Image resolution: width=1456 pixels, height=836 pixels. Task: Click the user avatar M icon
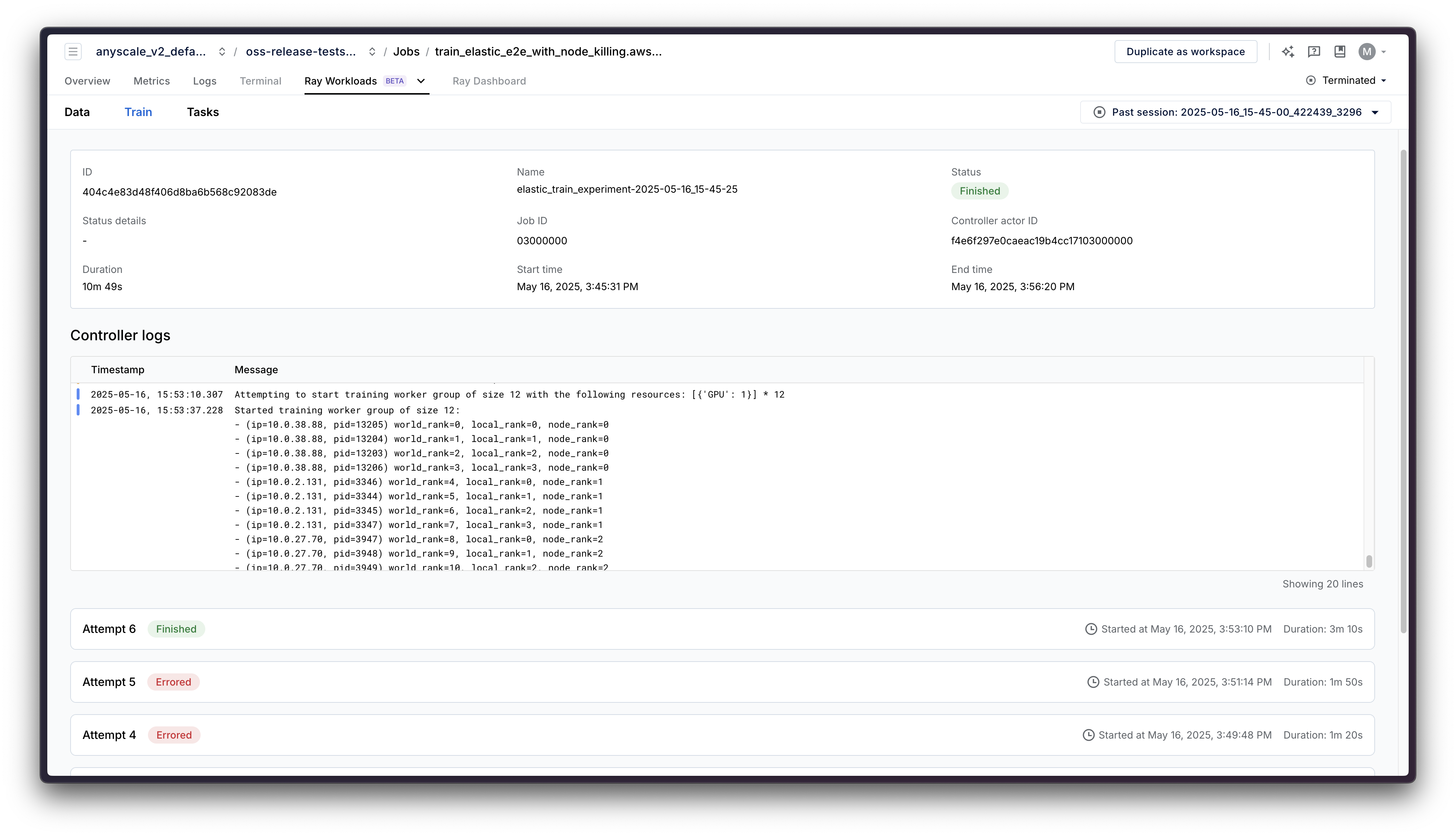[x=1366, y=52]
